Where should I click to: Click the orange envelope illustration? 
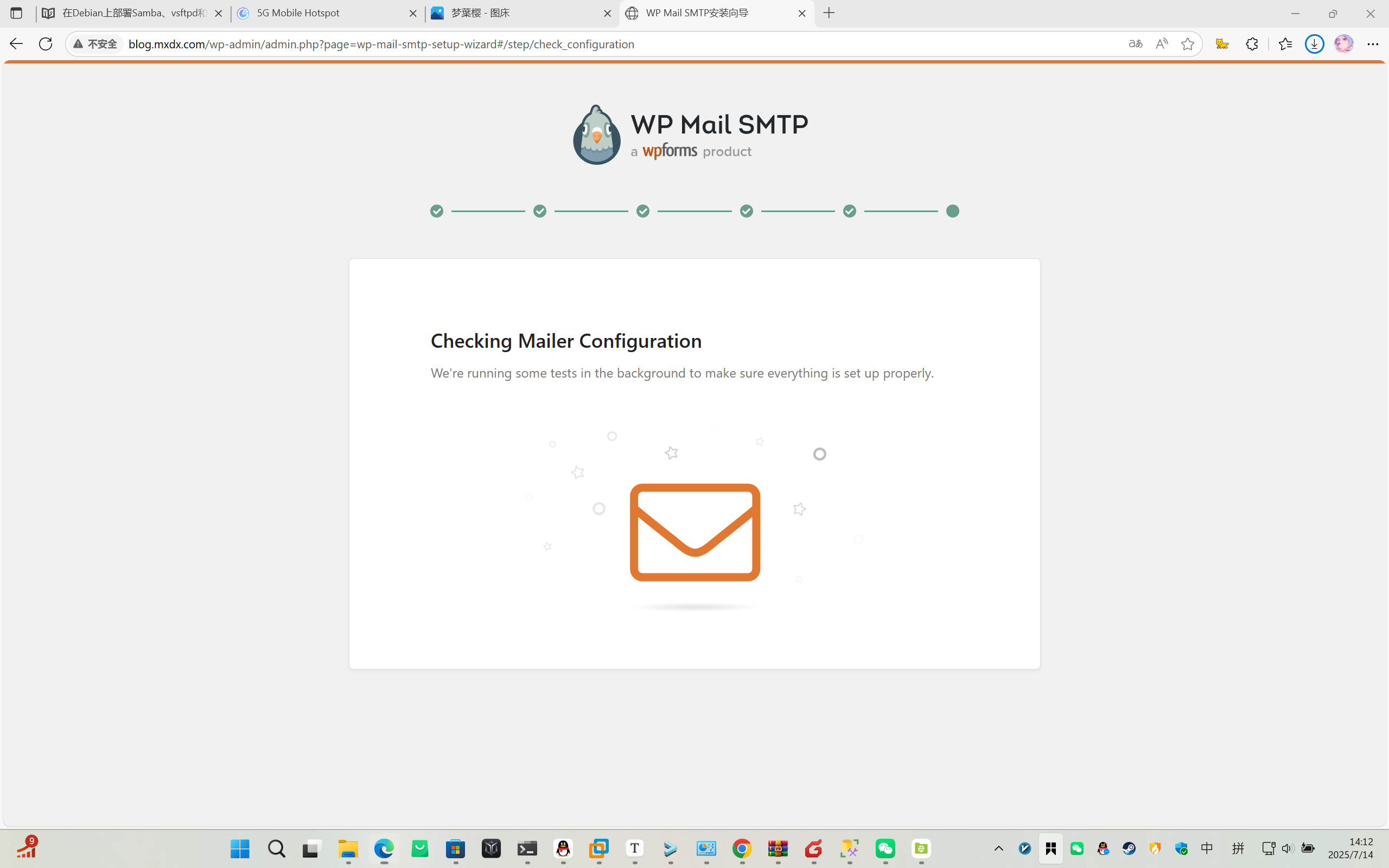[694, 532]
